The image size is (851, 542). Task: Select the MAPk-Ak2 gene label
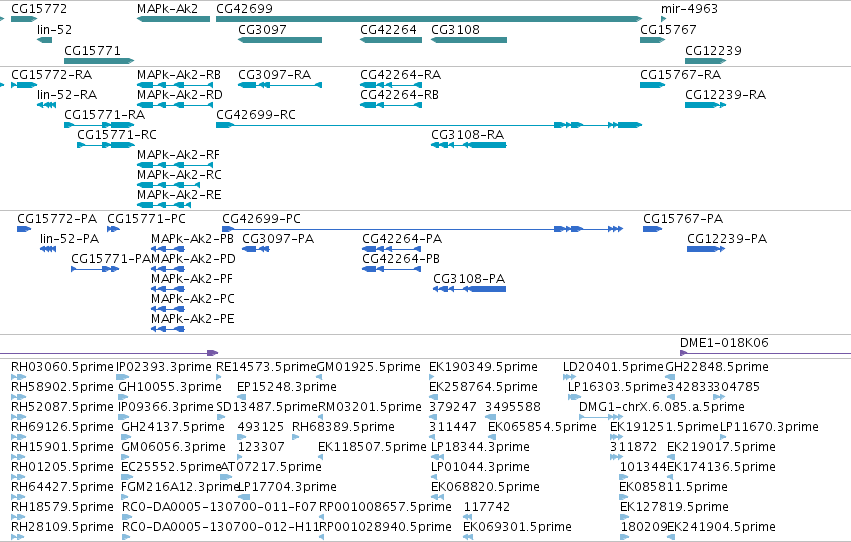(167, 9)
